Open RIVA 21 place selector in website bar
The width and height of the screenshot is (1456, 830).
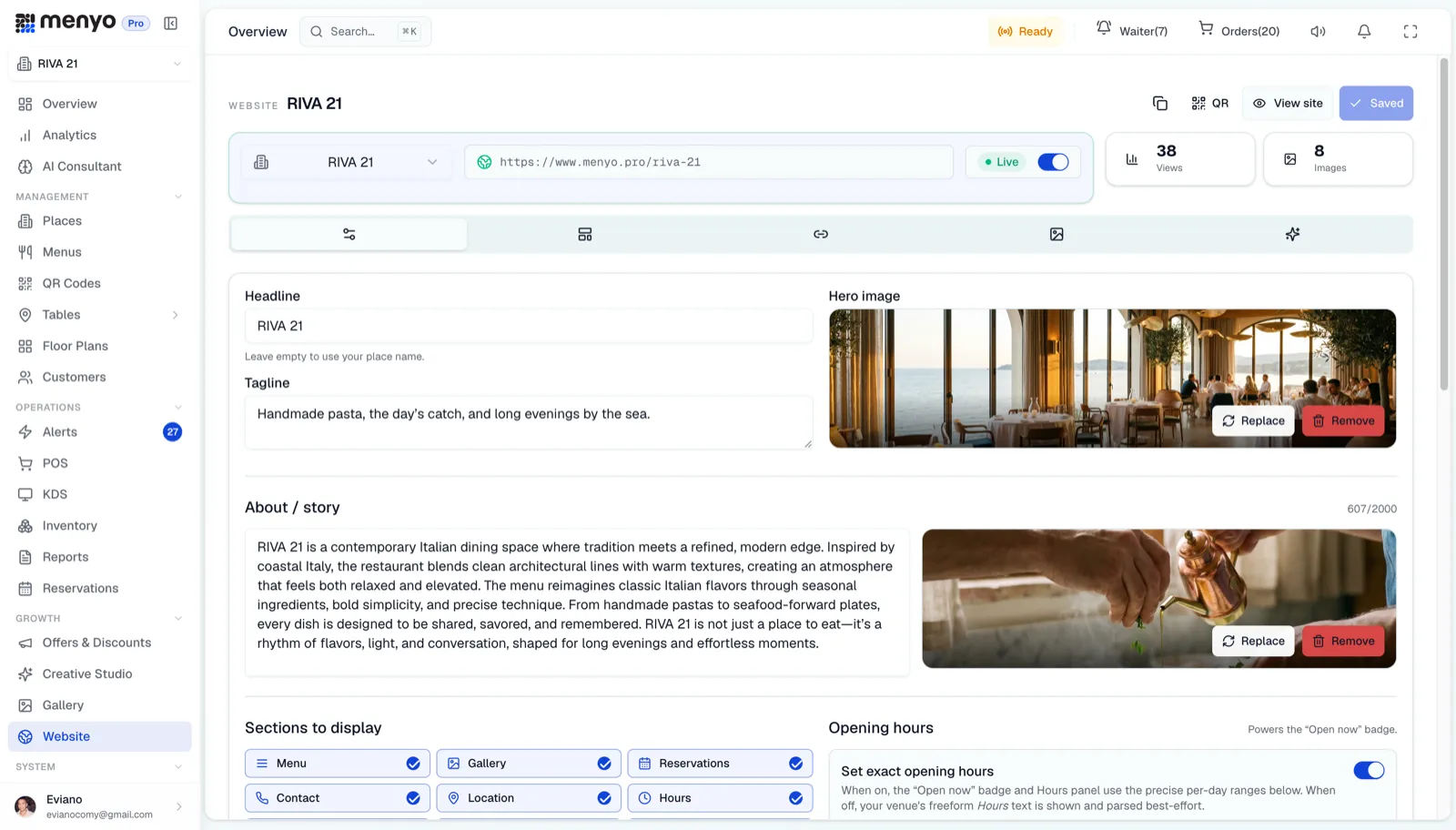tap(349, 162)
